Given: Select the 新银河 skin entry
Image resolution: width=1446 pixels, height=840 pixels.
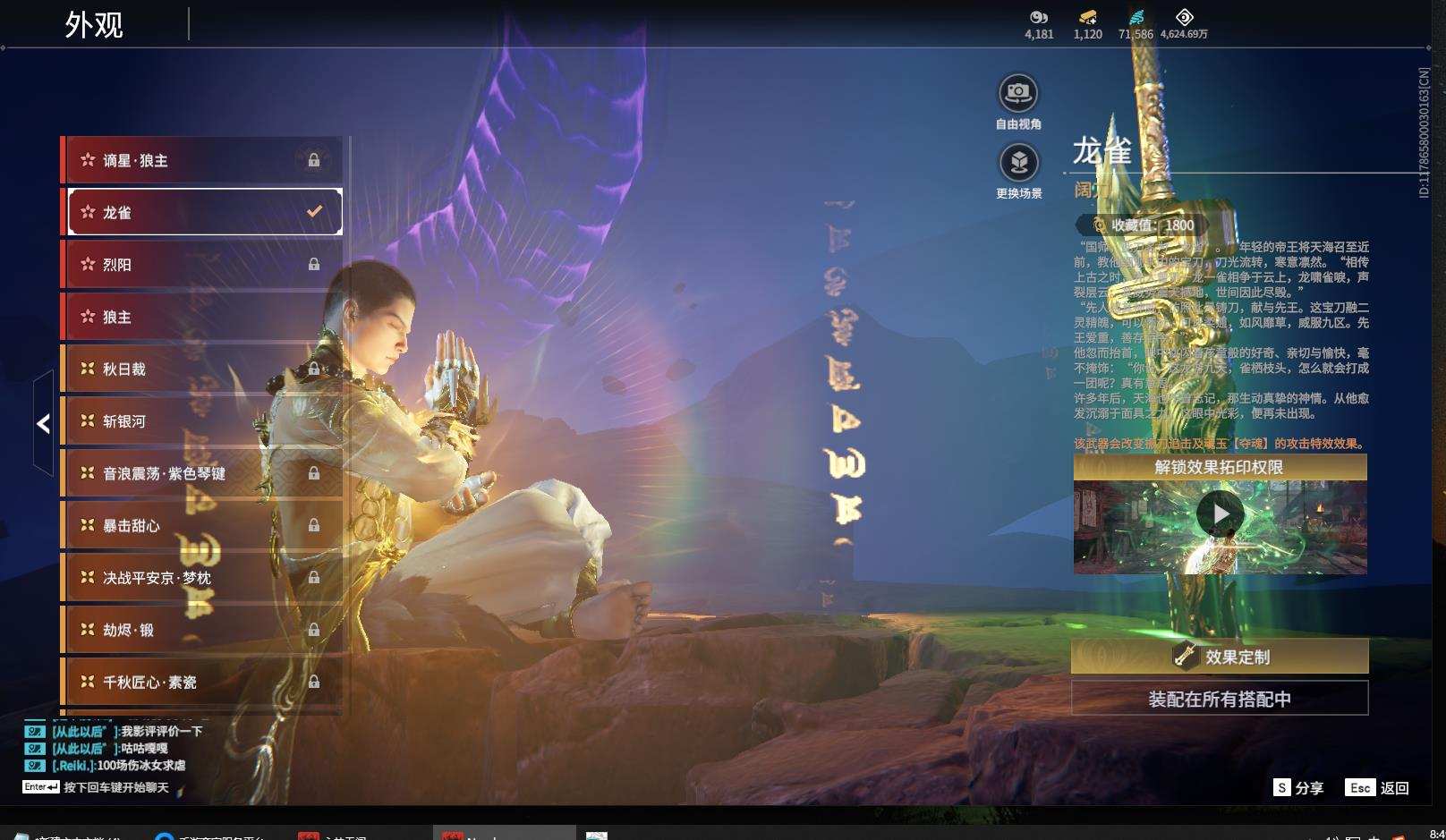Looking at the screenshot, I should click(x=202, y=420).
